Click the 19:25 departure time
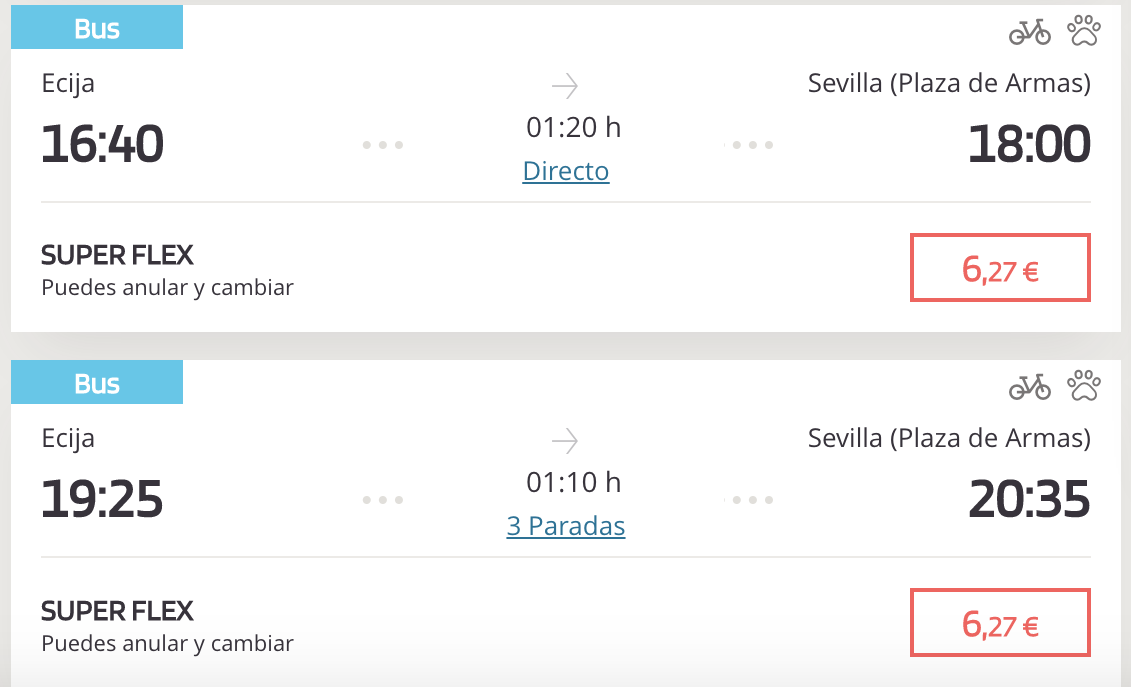 click(102, 500)
